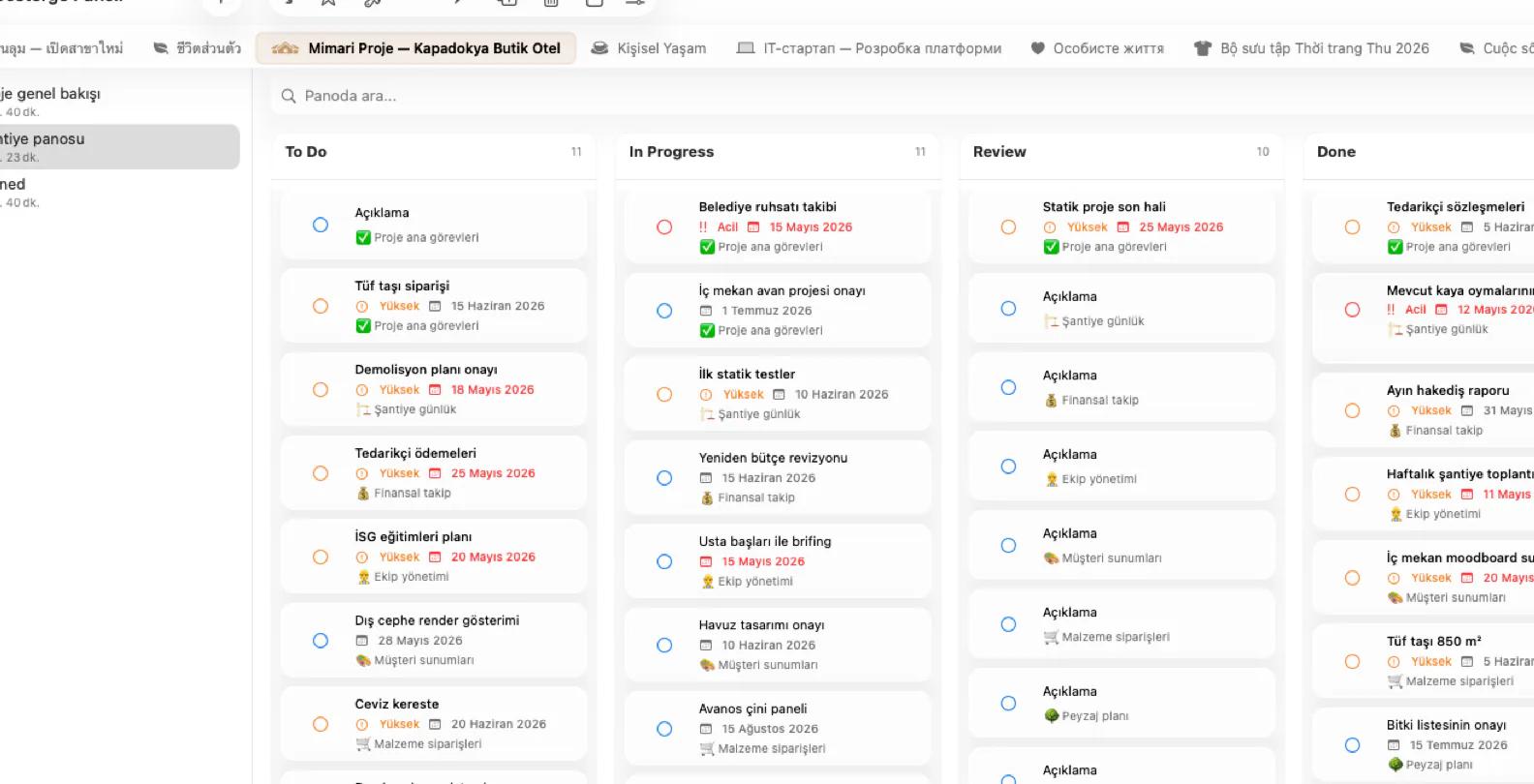Click the cart icon on Avanos çini paneli
1534x784 pixels.
tap(707, 749)
